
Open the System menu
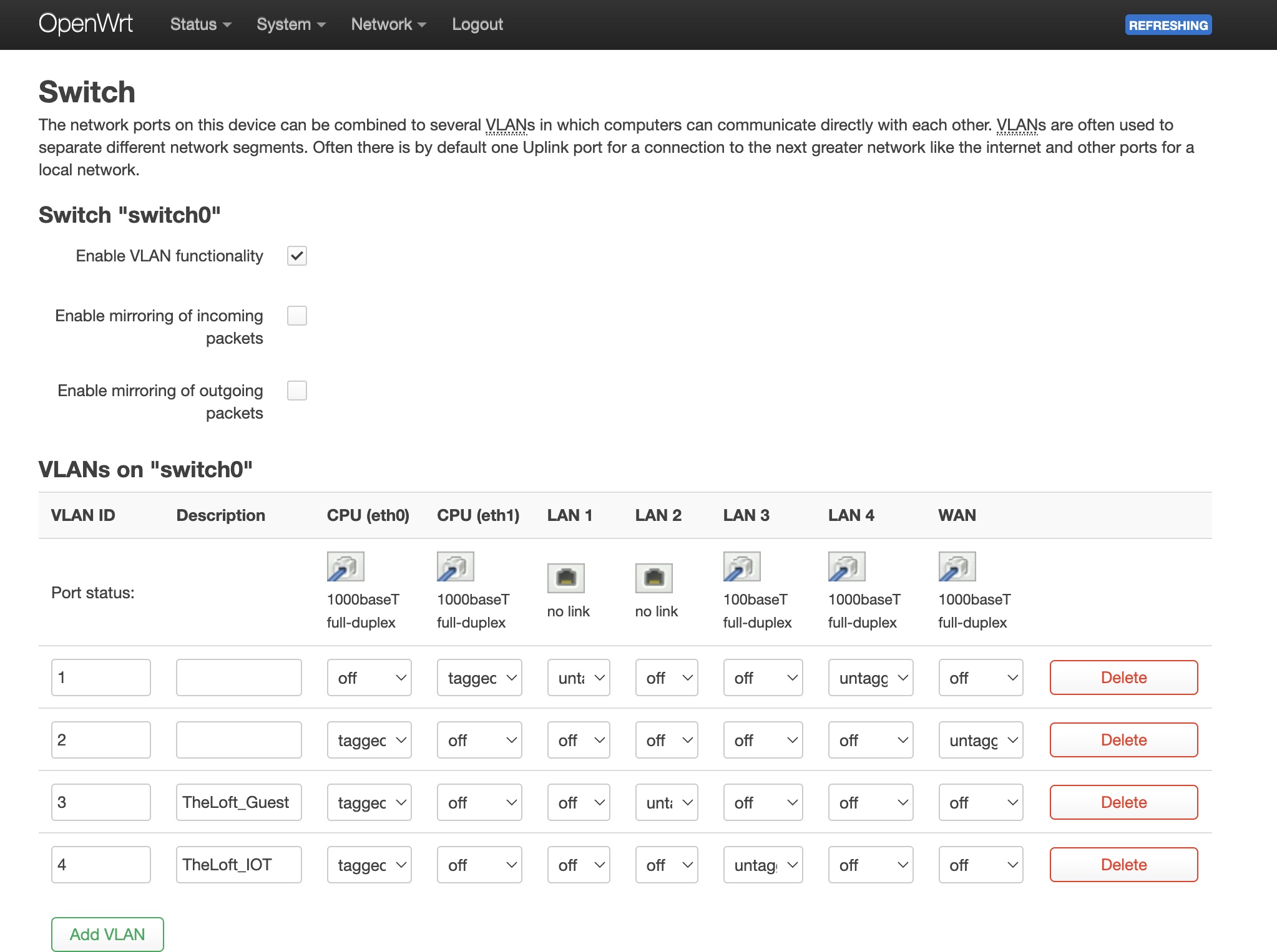(x=291, y=24)
